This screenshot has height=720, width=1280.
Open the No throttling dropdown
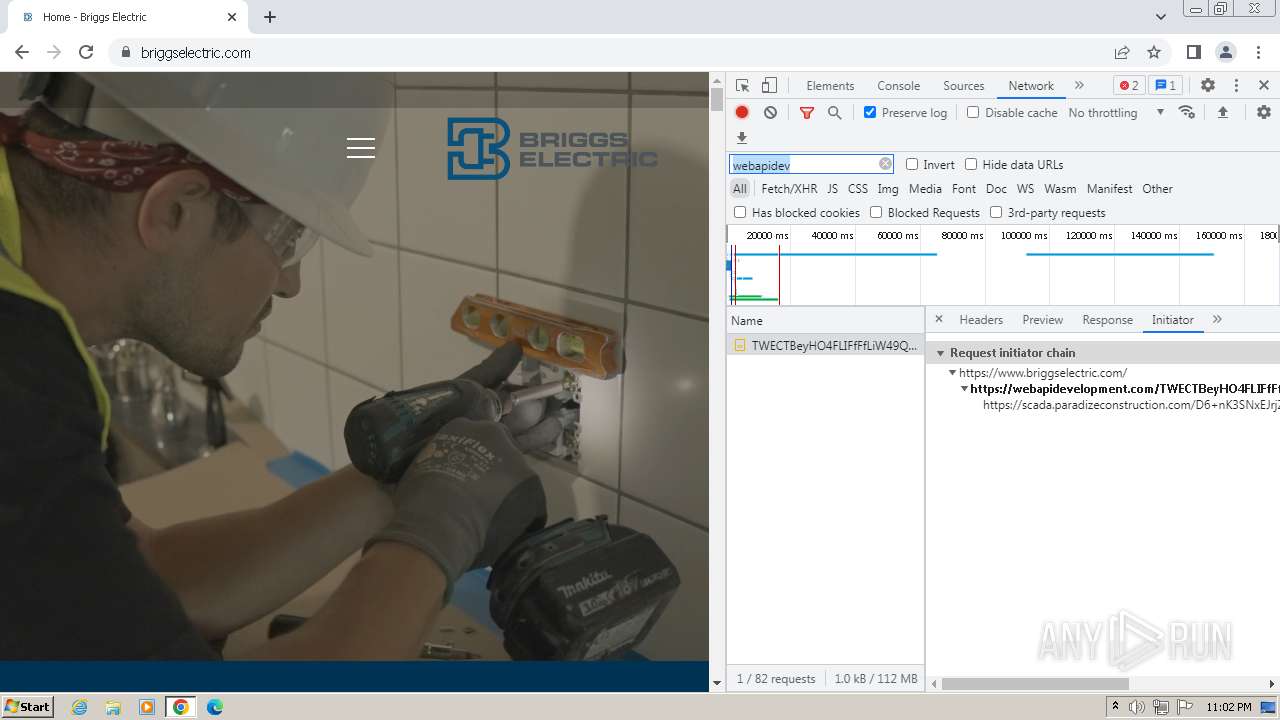[1116, 112]
